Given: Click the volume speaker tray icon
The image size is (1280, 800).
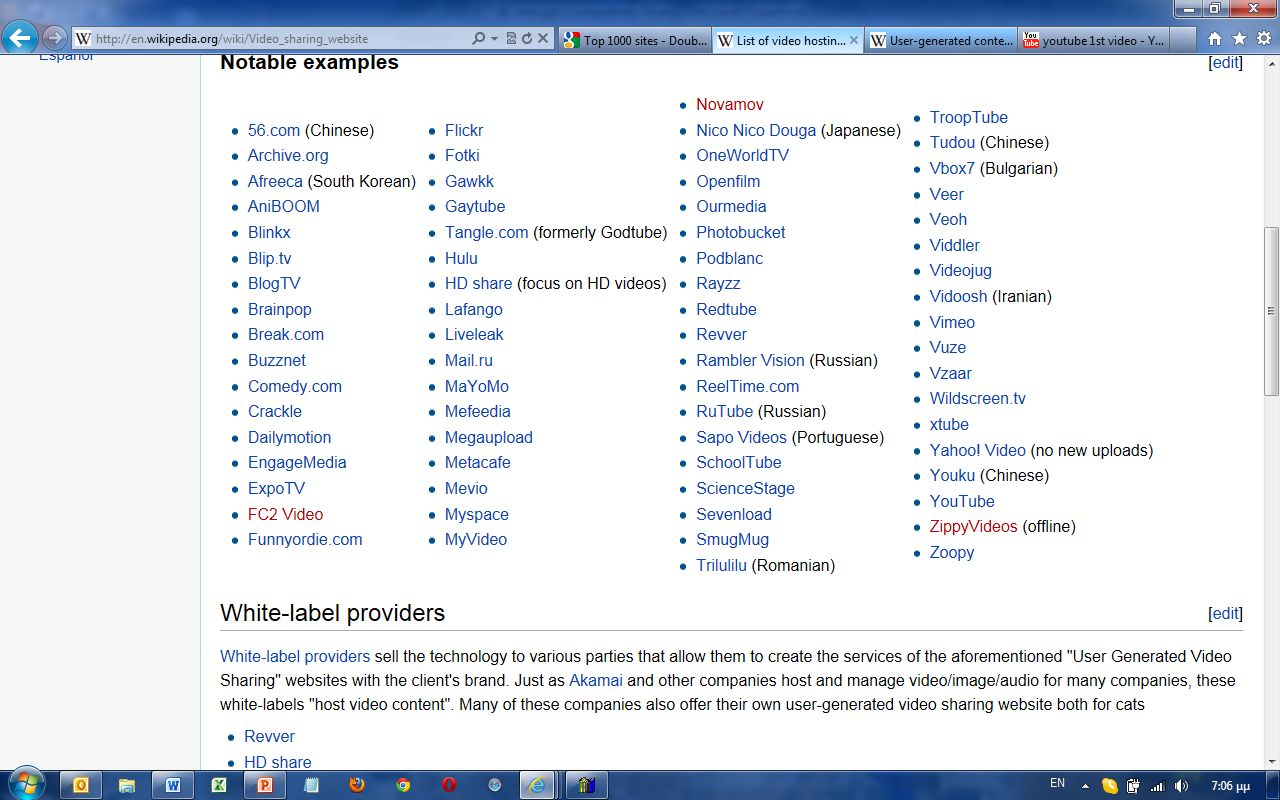Looking at the screenshot, I should (1181, 785).
